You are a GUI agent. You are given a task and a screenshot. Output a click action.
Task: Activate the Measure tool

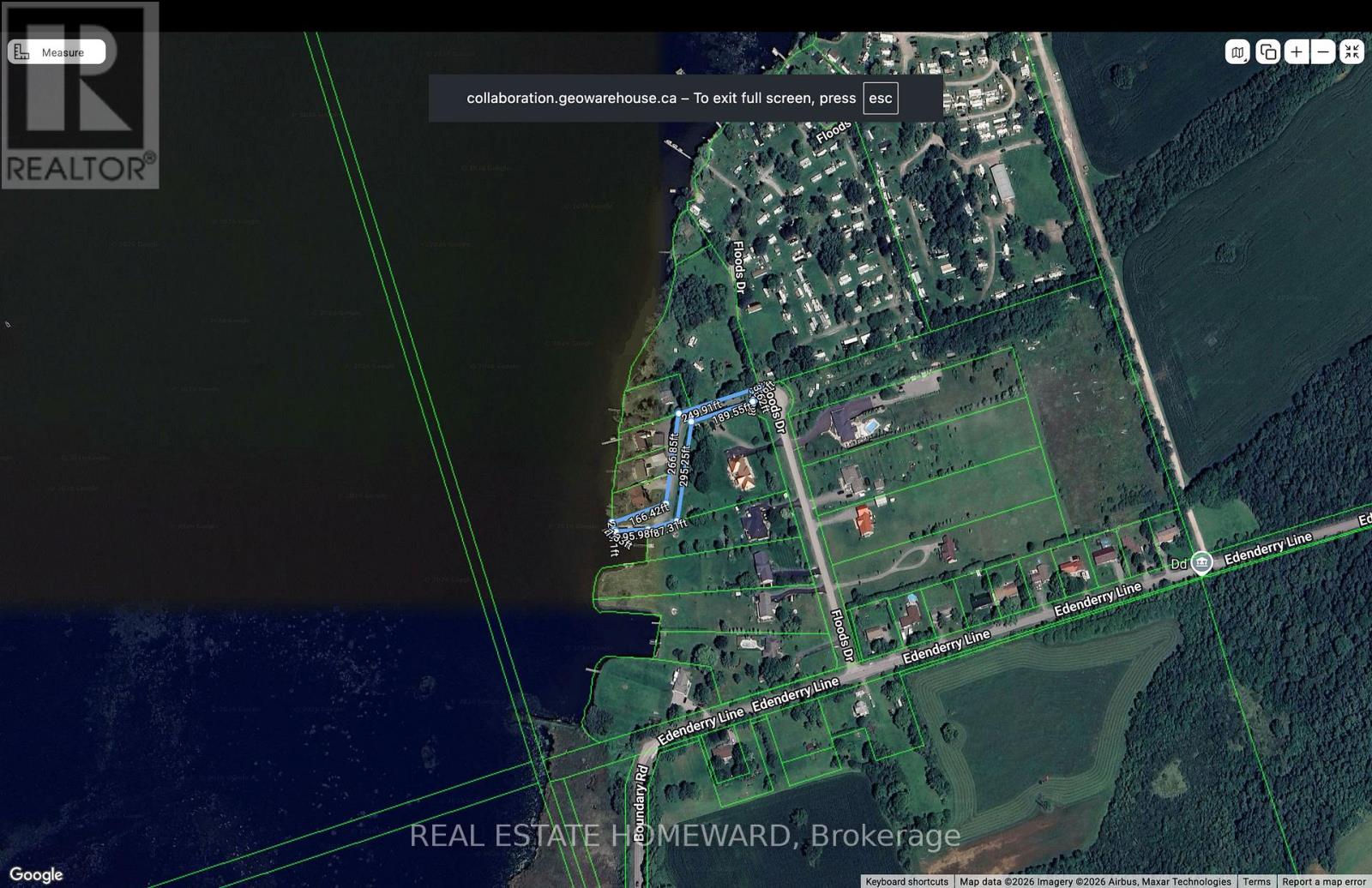pos(57,52)
